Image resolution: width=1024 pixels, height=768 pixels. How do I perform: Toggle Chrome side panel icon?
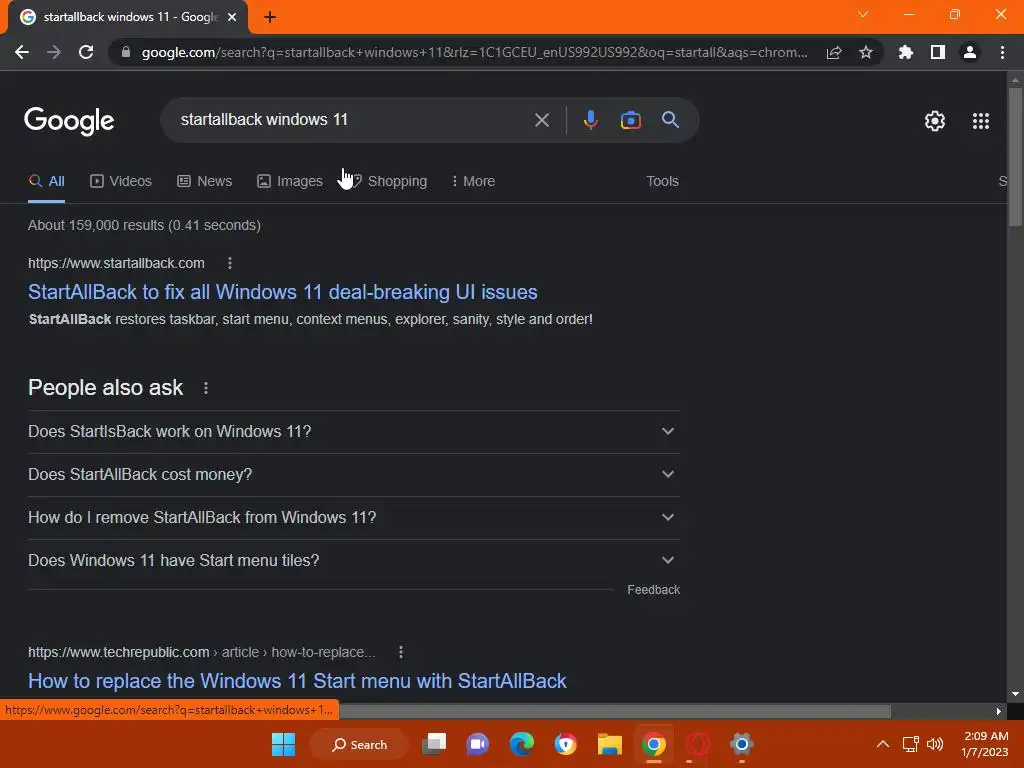938,52
